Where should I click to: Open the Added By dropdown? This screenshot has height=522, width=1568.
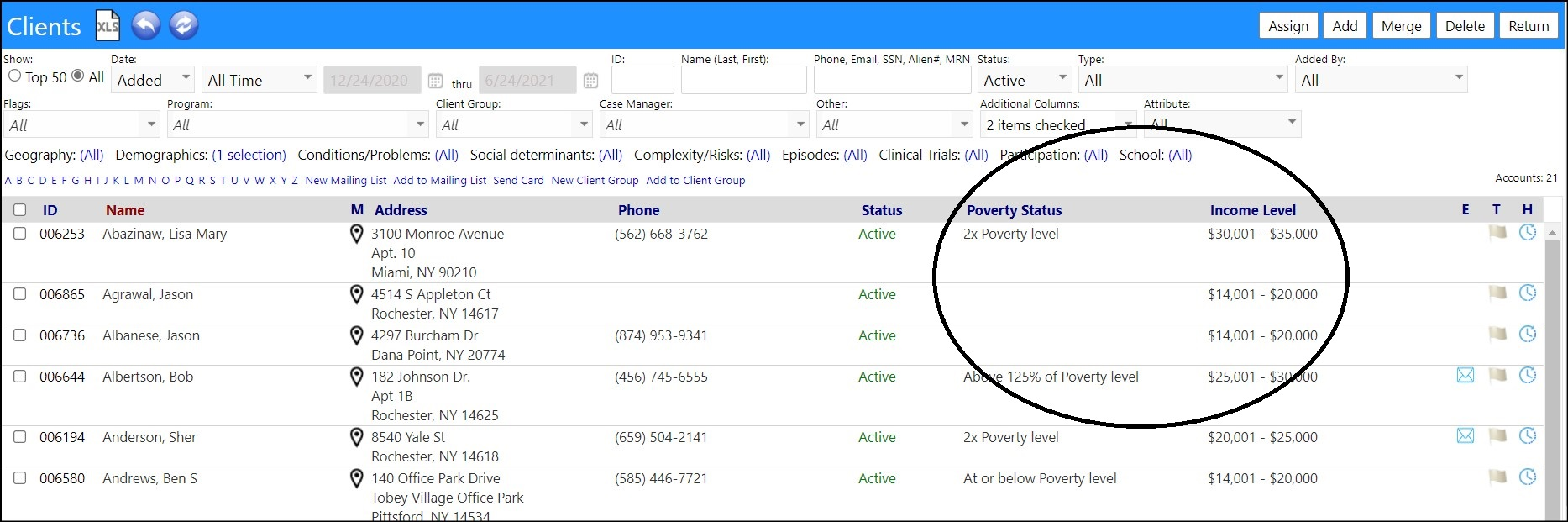1382,80
